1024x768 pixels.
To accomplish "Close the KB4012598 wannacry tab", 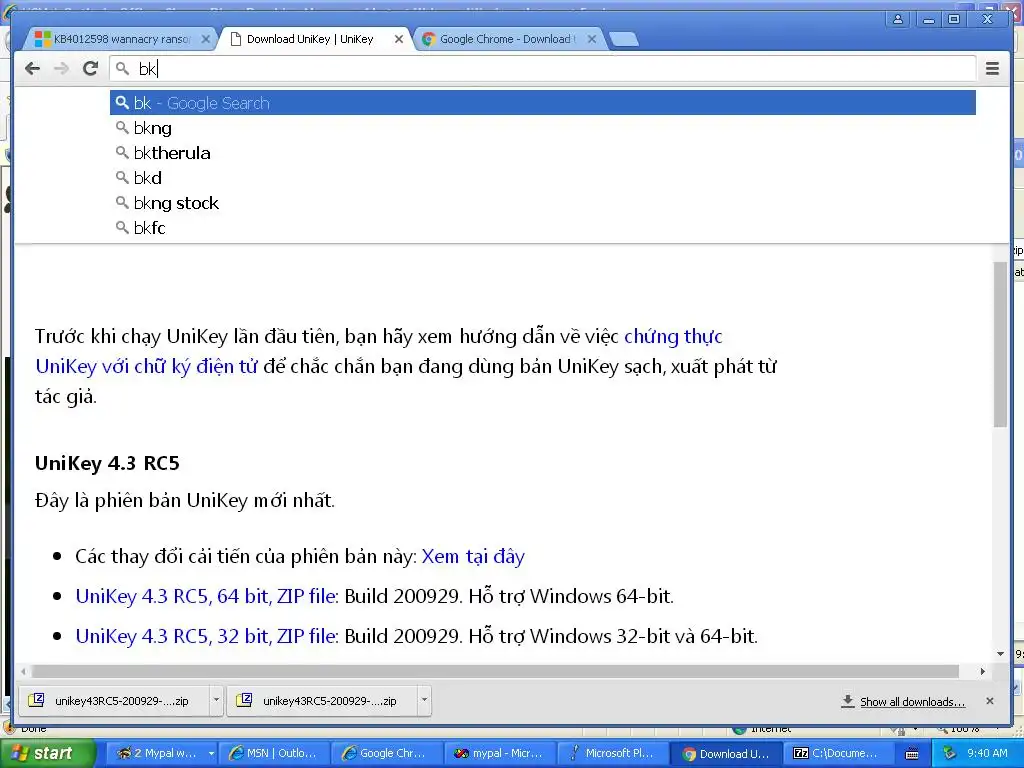I will click(205, 39).
